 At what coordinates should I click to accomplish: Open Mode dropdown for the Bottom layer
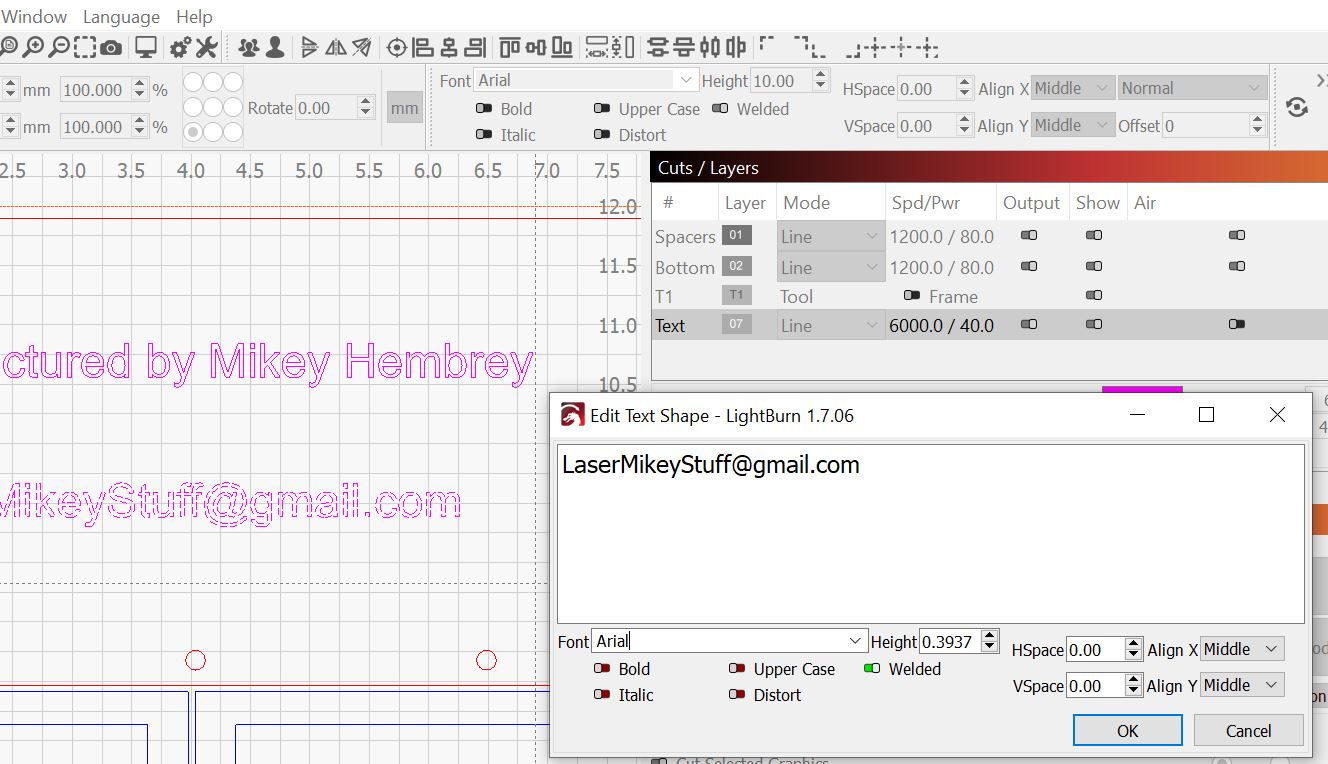tap(830, 267)
